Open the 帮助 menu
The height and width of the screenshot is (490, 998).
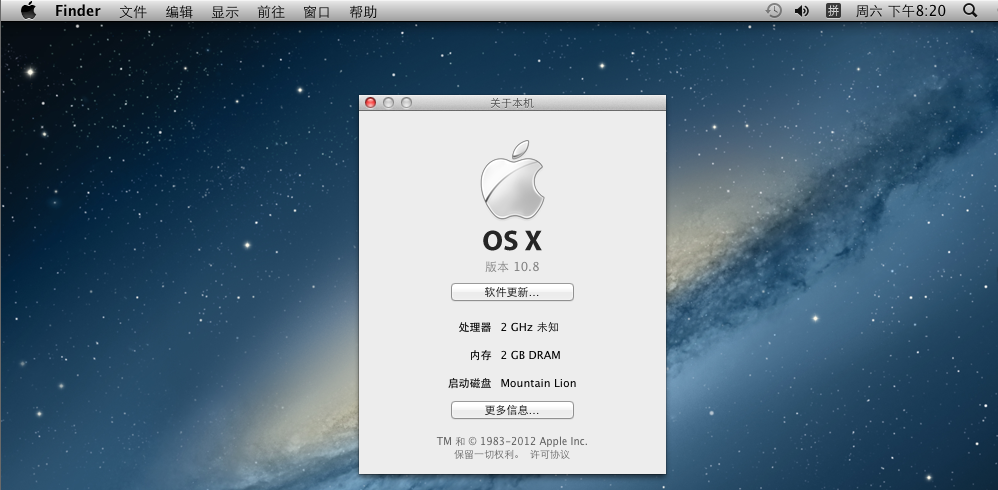363,11
